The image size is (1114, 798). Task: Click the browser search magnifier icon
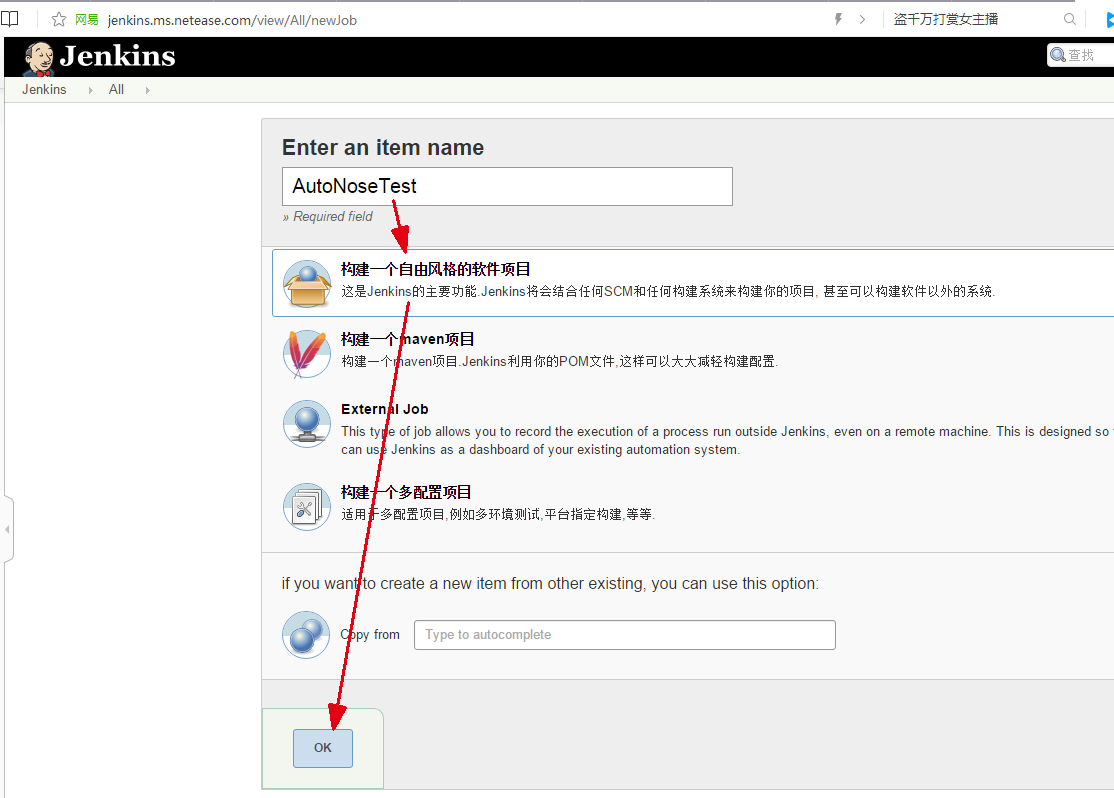[x=1070, y=19]
